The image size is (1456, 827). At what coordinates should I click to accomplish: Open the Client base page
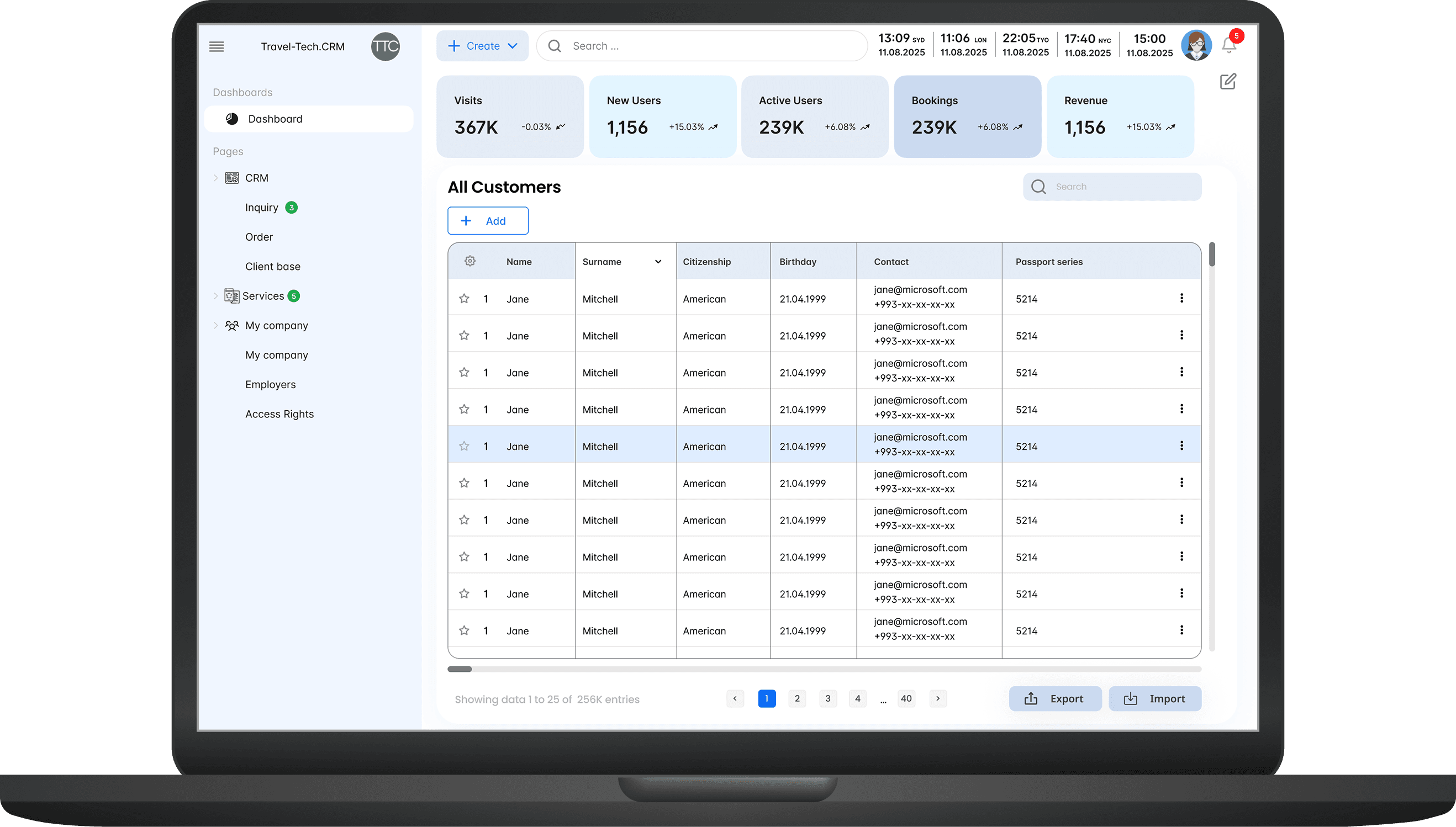point(273,267)
